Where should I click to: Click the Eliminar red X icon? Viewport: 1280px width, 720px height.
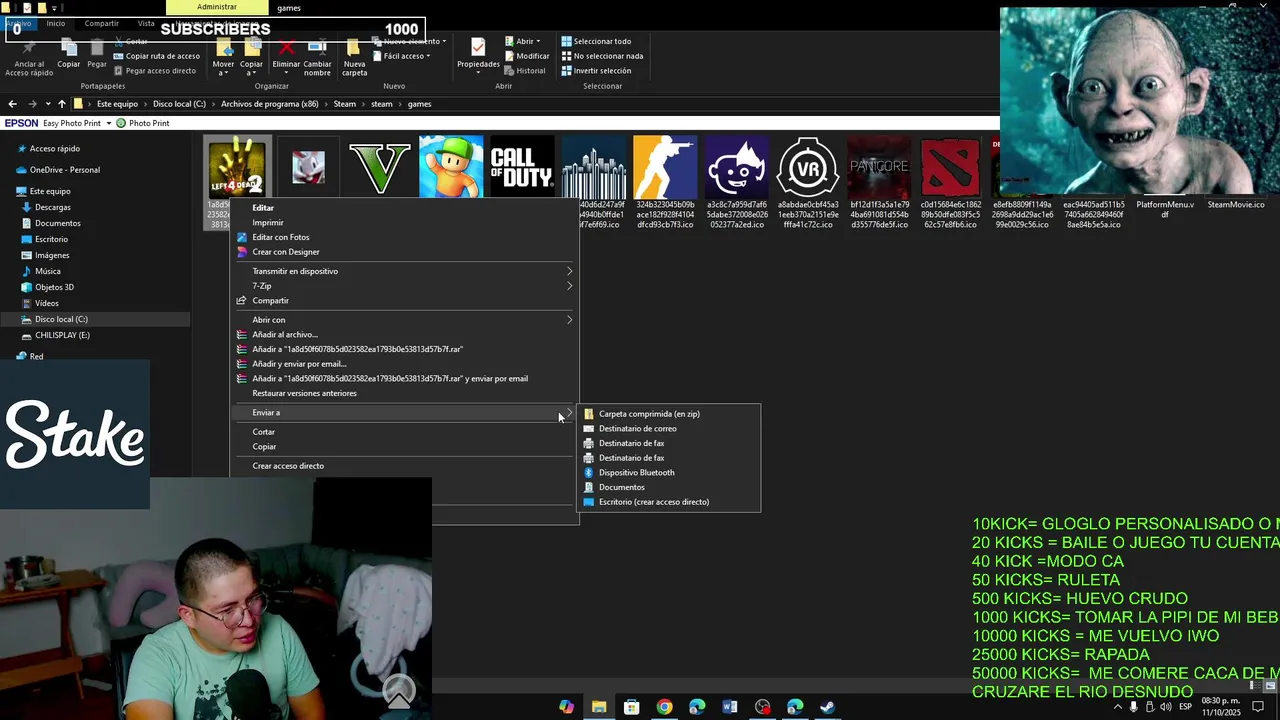286,48
